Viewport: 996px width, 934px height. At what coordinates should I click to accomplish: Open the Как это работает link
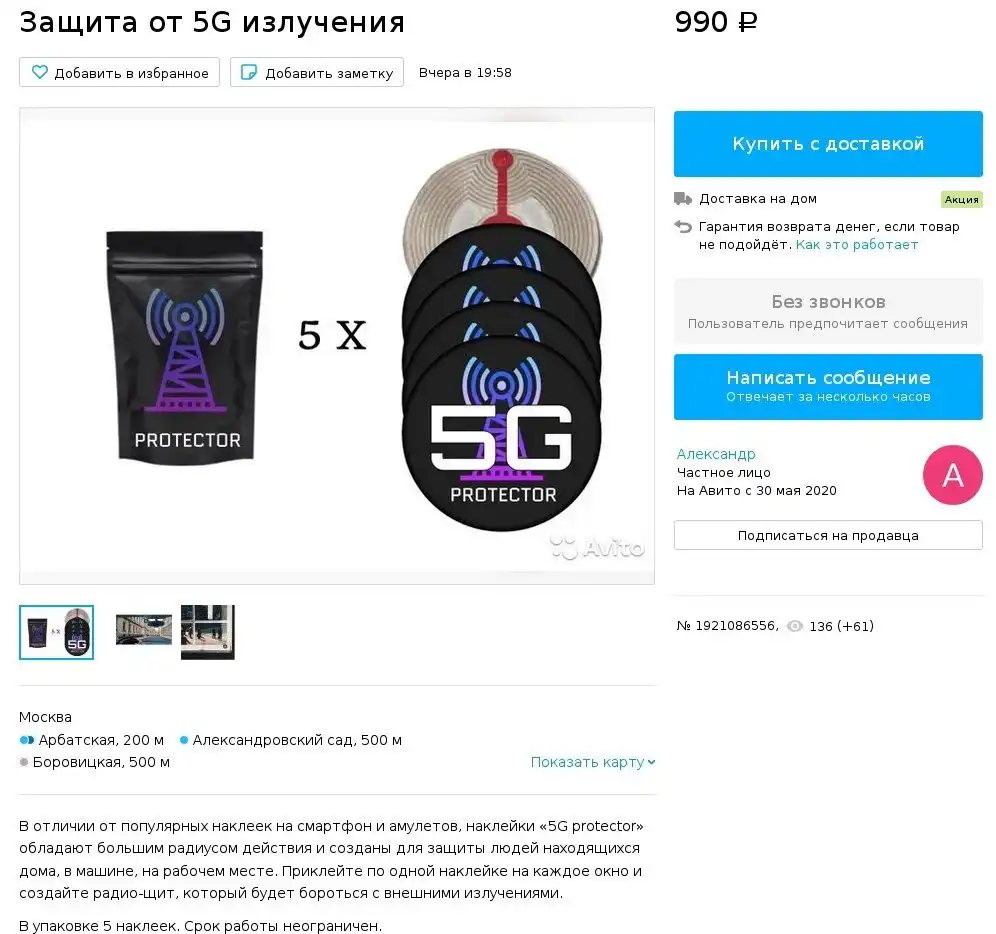pyautogui.click(x=857, y=245)
